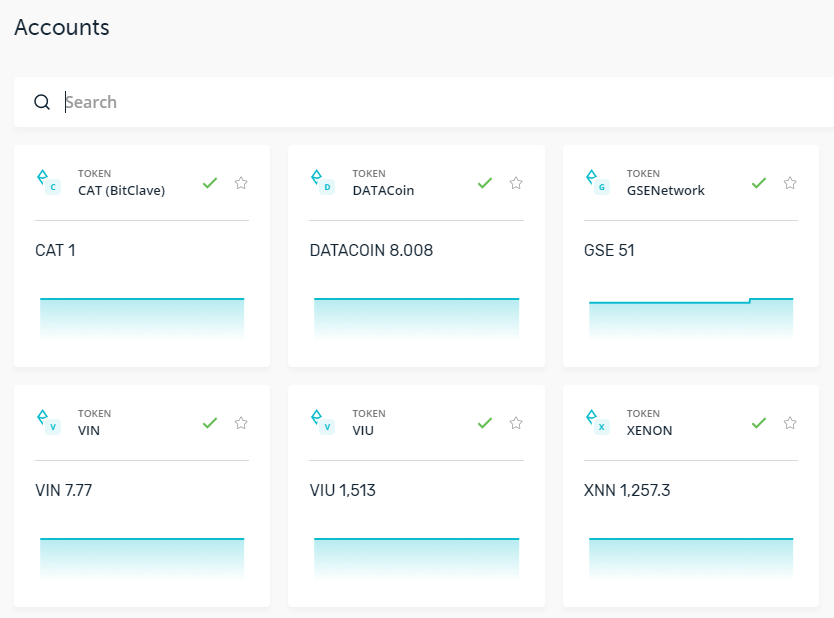The width and height of the screenshot is (834, 618).
Task: Star the VIN token account
Action: point(241,423)
